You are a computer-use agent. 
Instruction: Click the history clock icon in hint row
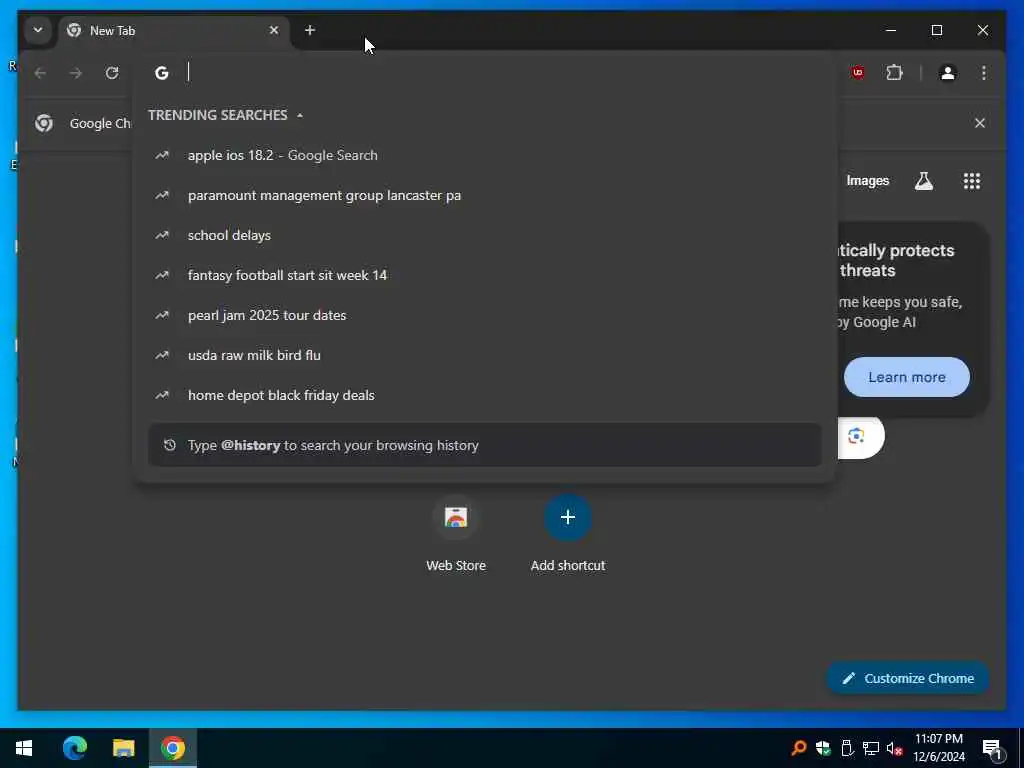(170, 445)
